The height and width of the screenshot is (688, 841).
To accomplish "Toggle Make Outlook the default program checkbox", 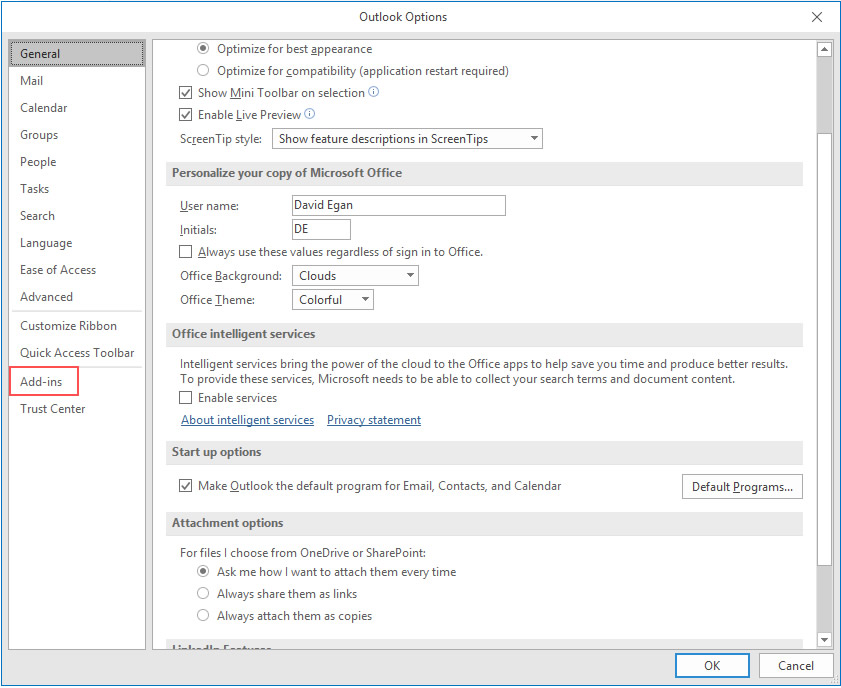I will coord(186,486).
